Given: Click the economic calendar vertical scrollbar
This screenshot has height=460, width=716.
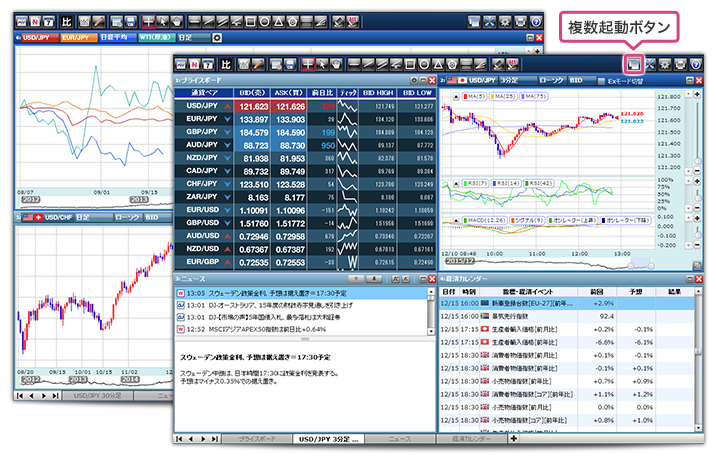Looking at the screenshot, I should point(698,359).
